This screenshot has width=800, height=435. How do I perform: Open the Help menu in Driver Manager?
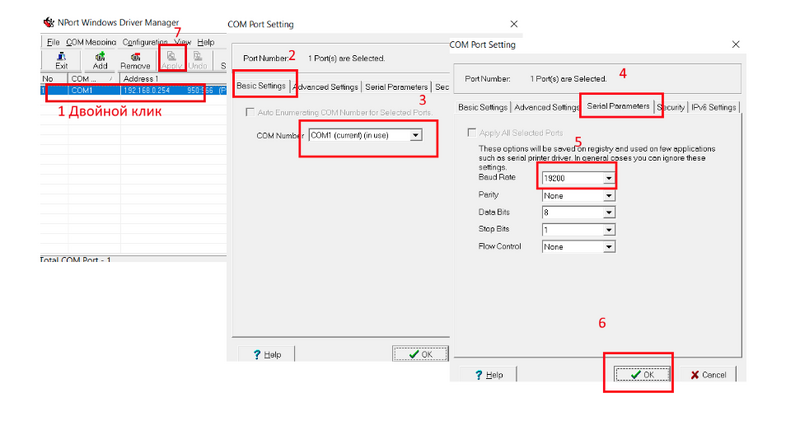[x=206, y=42]
